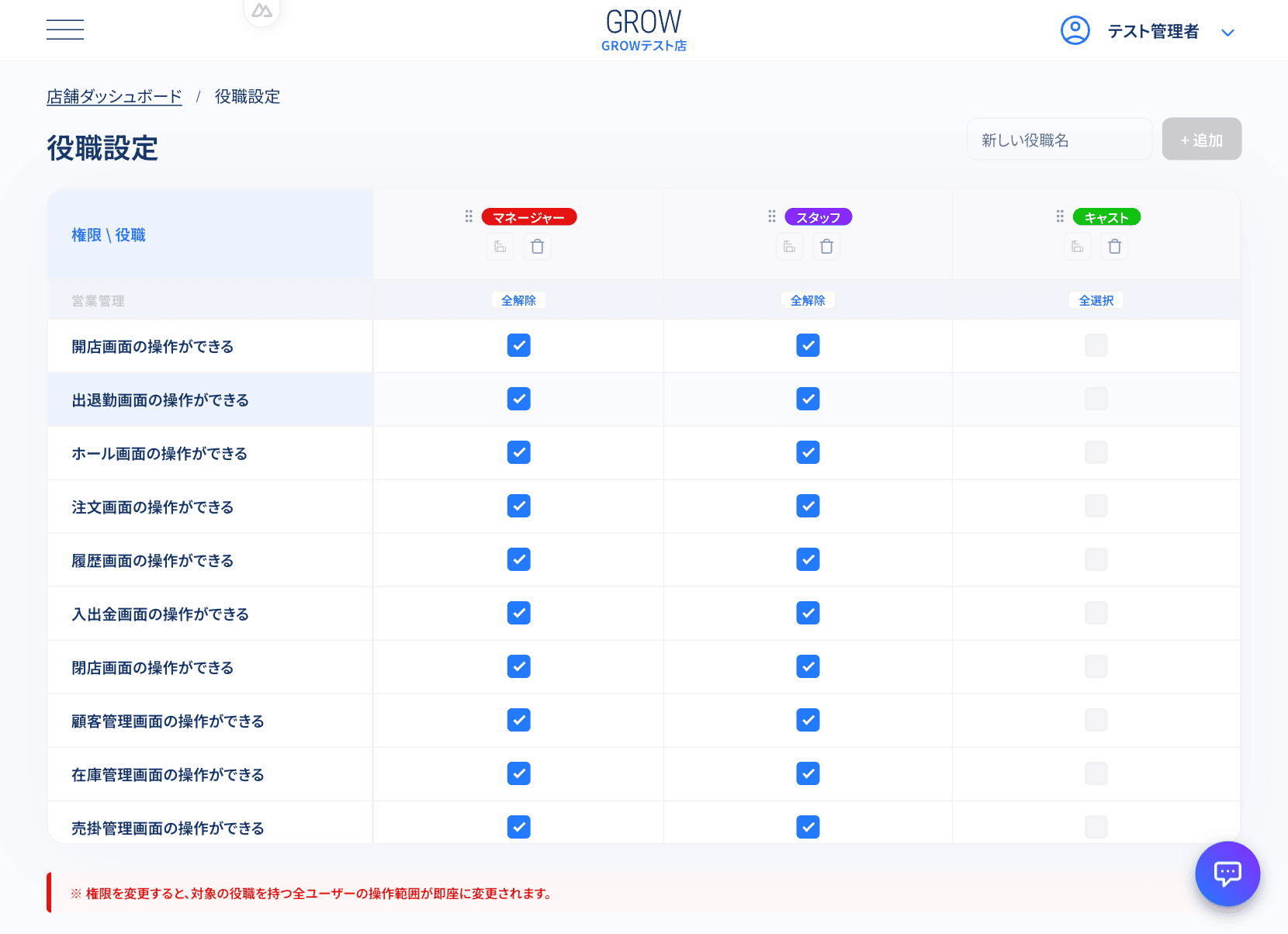The width and height of the screenshot is (1288, 934).
Task: Click the copy icon under キャスト
Action: tap(1078, 247)
